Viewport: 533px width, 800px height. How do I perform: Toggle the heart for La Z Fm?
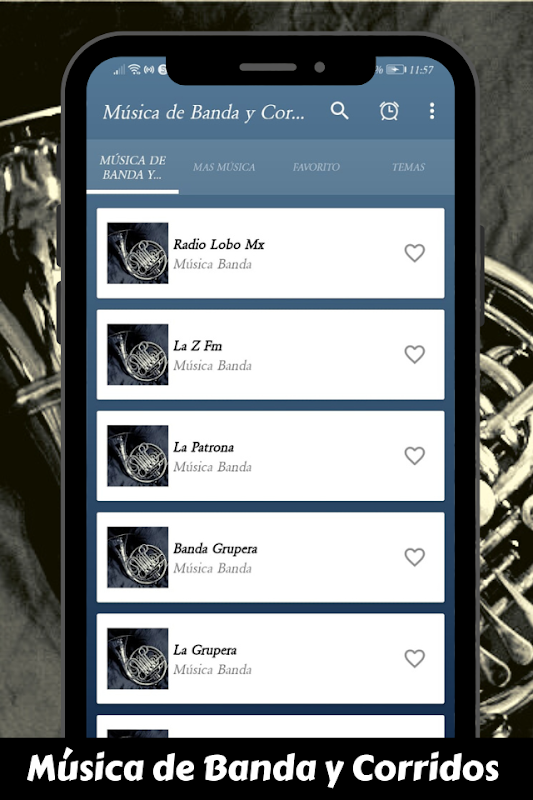(x=415, y=354)
